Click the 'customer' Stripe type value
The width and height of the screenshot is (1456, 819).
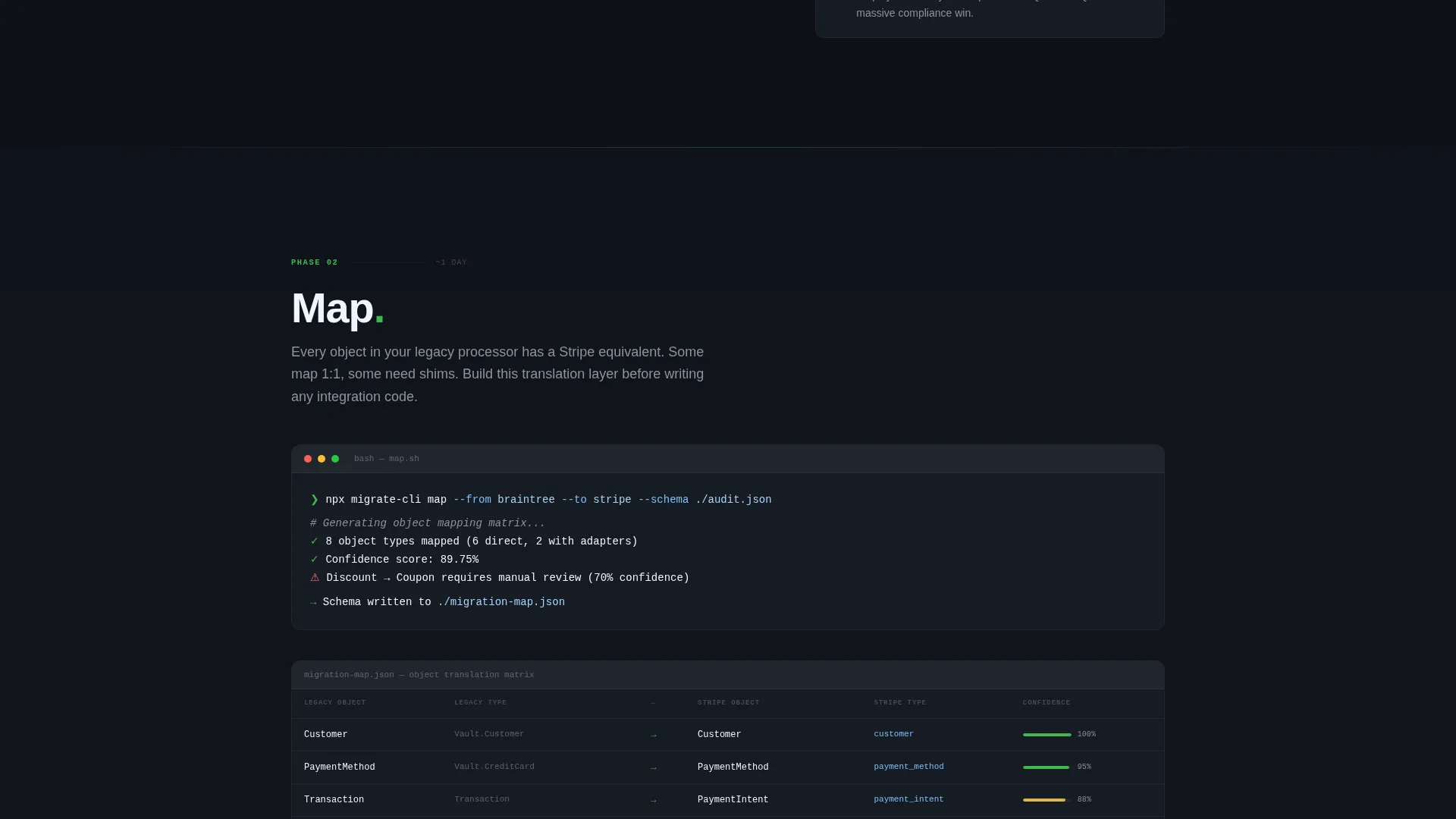tap(893, 734)
